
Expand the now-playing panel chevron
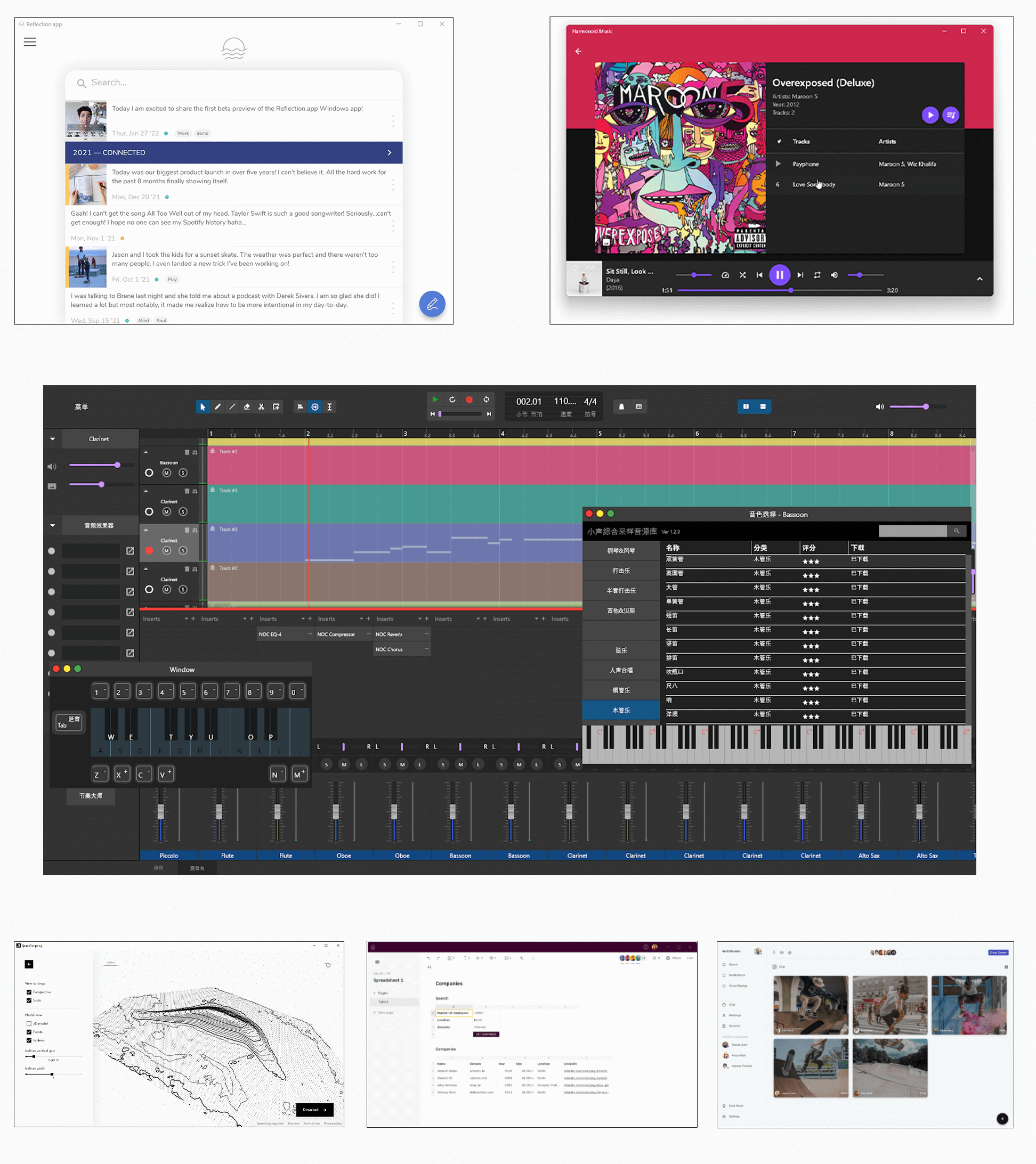click(980, 279)
